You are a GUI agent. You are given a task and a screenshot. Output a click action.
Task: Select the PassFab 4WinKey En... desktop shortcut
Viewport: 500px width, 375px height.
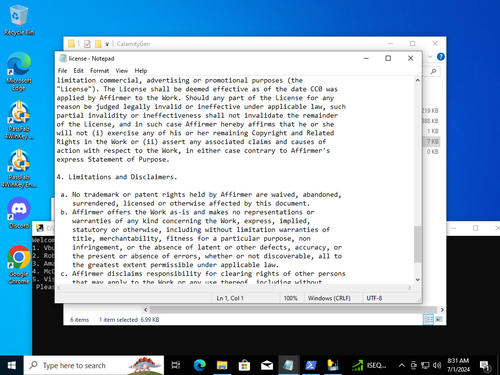coord(19,168)
